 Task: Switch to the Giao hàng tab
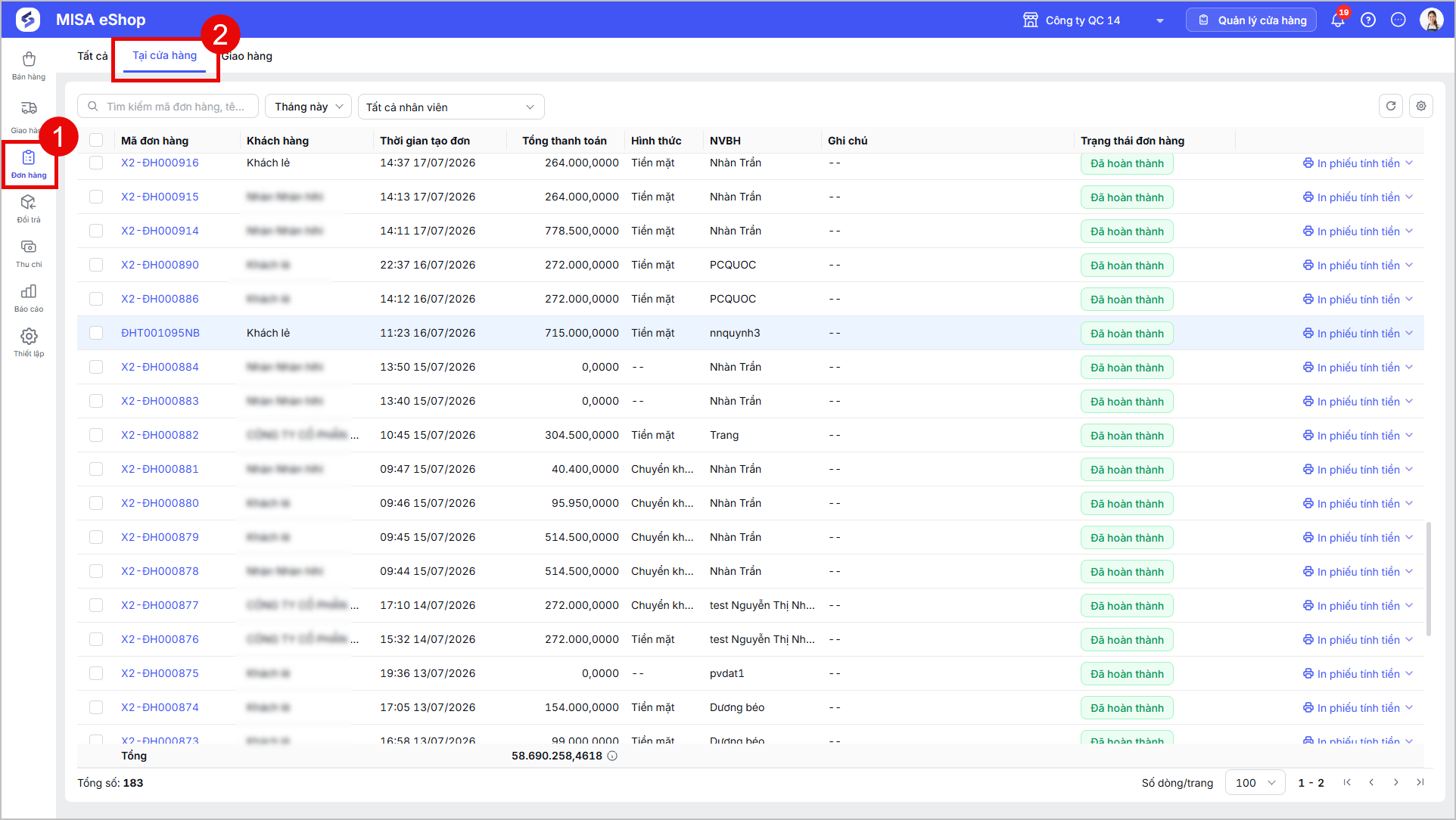[247, 56]
